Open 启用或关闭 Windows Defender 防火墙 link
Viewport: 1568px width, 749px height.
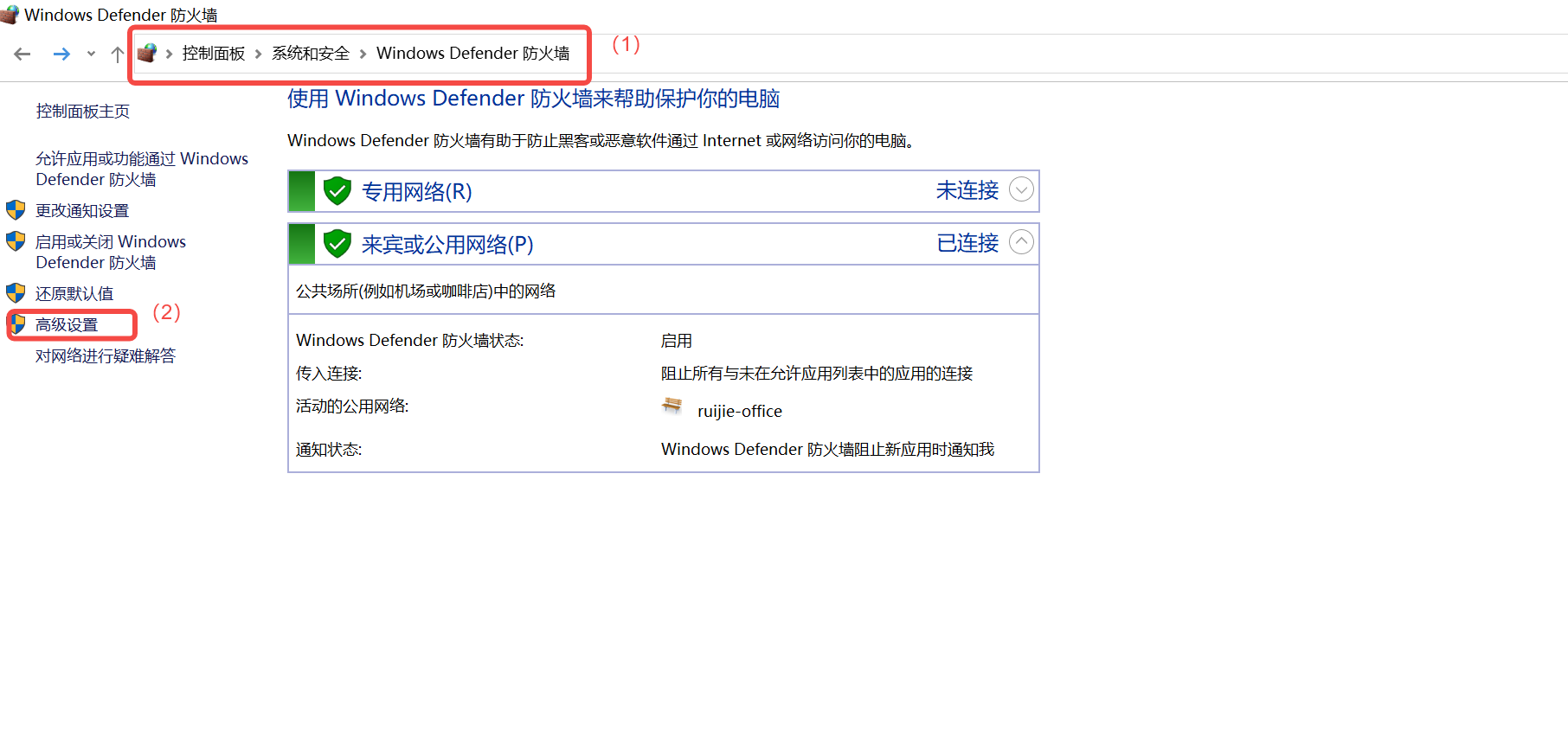click(111, 252)
